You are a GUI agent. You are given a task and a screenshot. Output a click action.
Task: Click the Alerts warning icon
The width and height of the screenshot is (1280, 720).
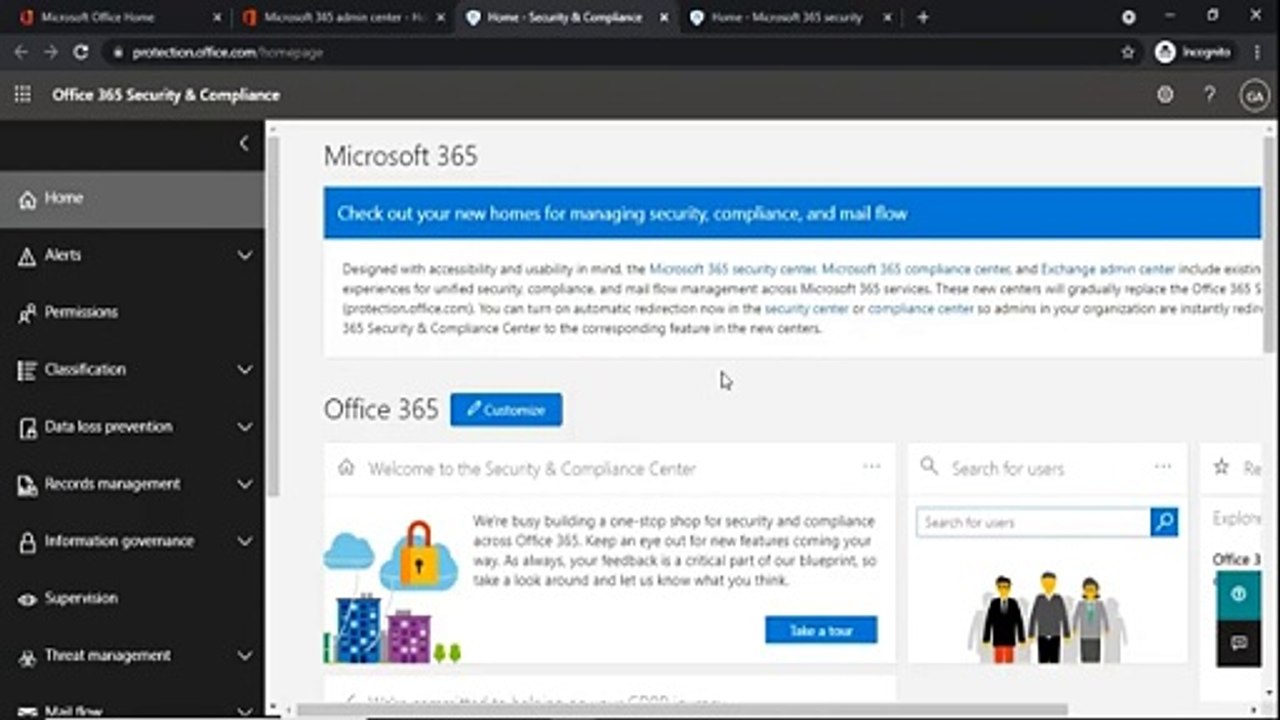27,256
